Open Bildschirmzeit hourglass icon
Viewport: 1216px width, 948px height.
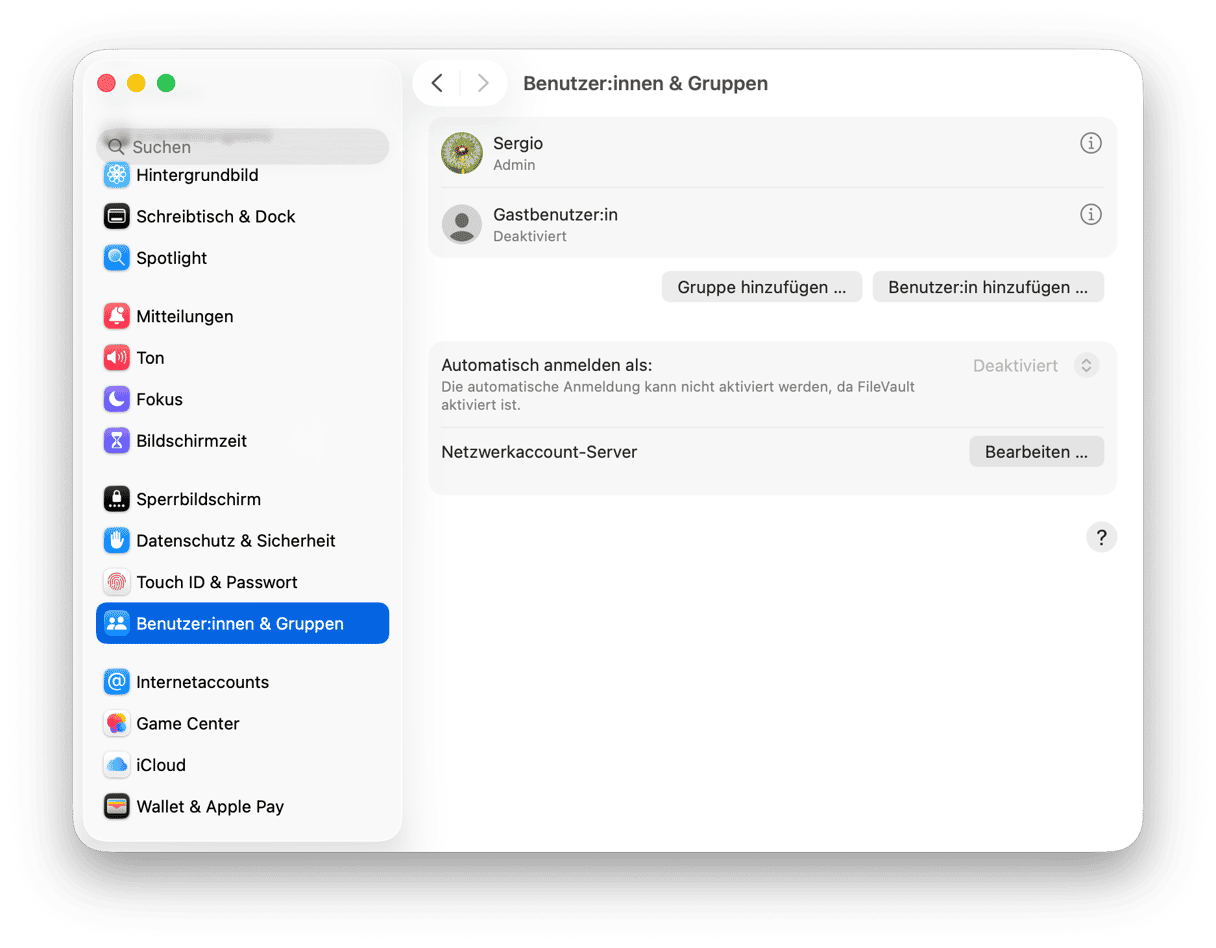coord(117,441)
